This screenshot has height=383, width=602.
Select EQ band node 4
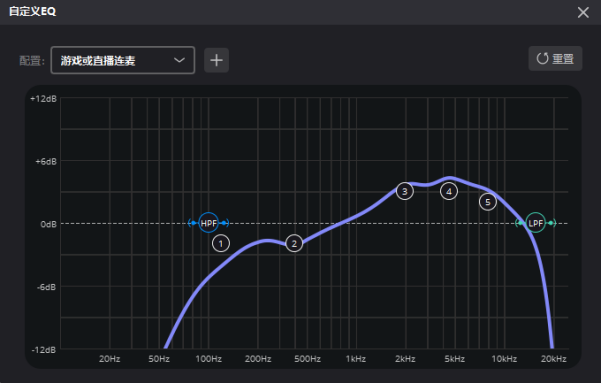pos(449,191)
